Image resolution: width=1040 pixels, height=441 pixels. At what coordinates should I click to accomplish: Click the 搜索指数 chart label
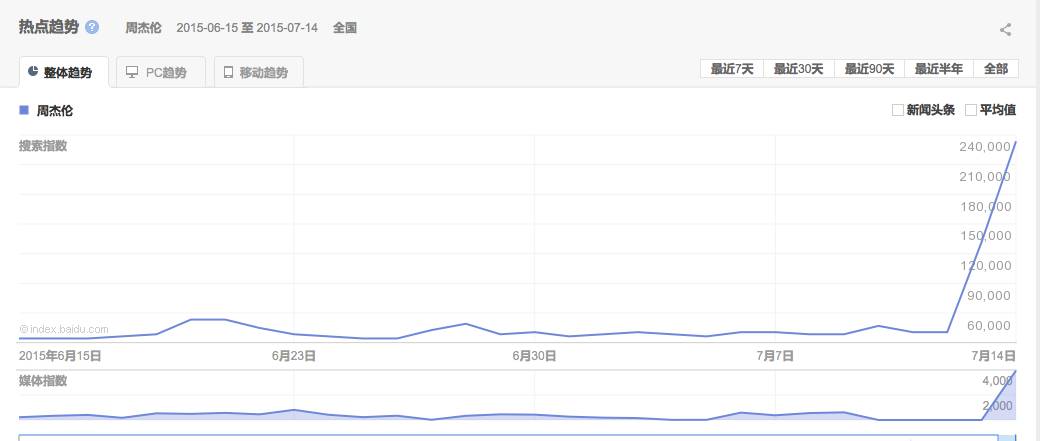(x=43, y=146)
